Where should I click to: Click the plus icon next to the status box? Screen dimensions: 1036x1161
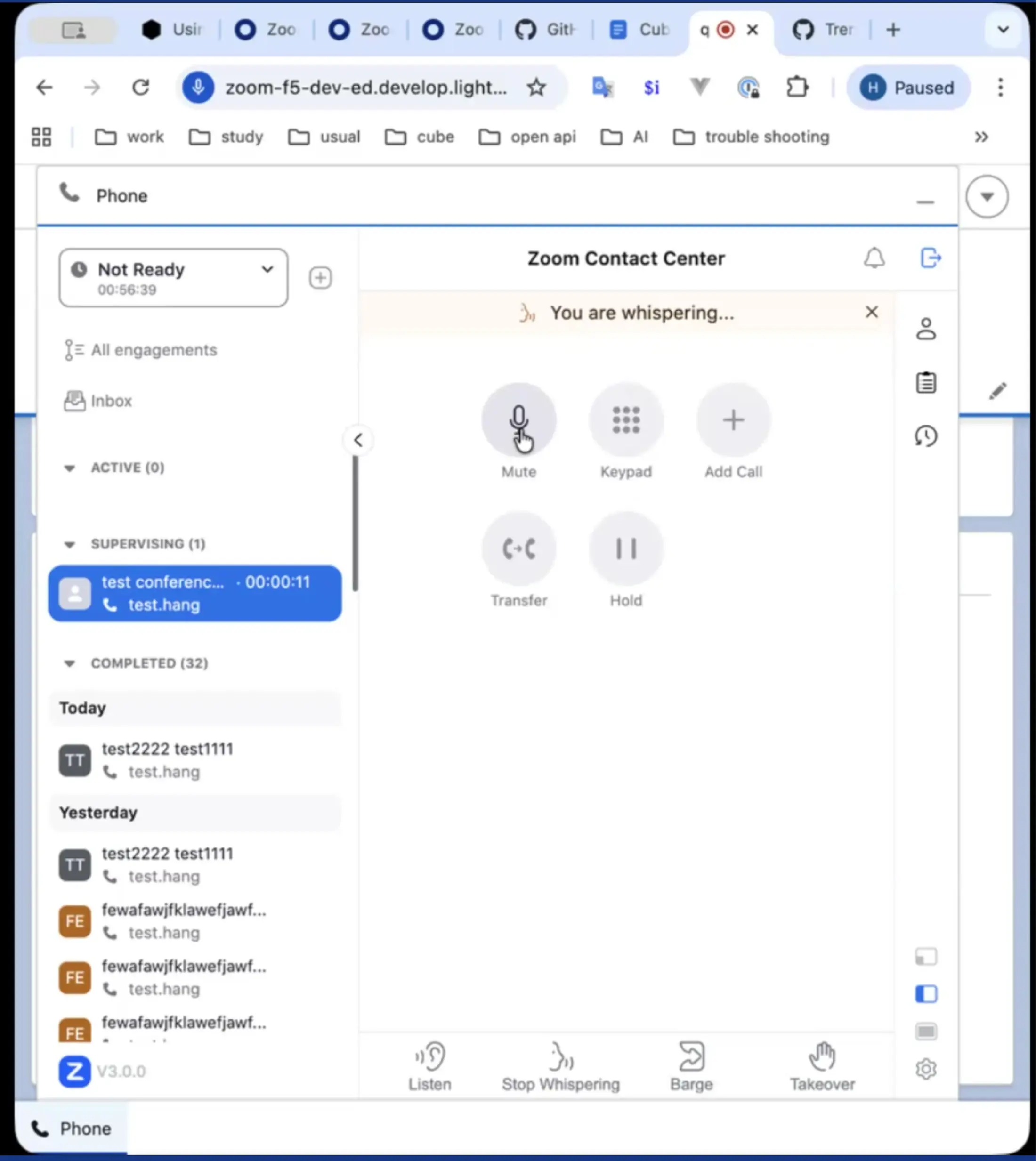pos(321,278)
